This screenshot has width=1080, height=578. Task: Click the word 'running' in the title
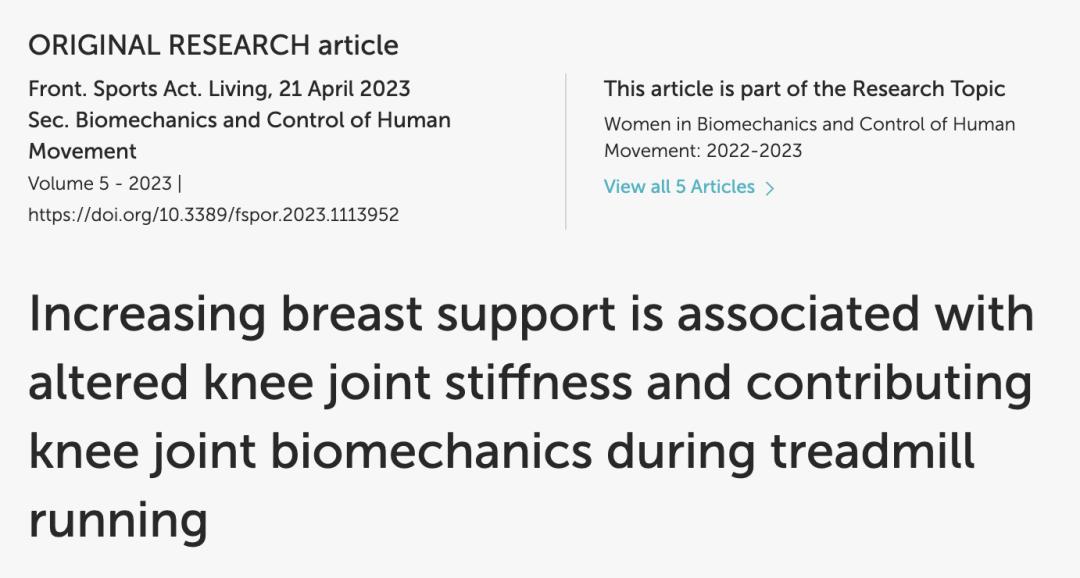[x=117, y=519]
